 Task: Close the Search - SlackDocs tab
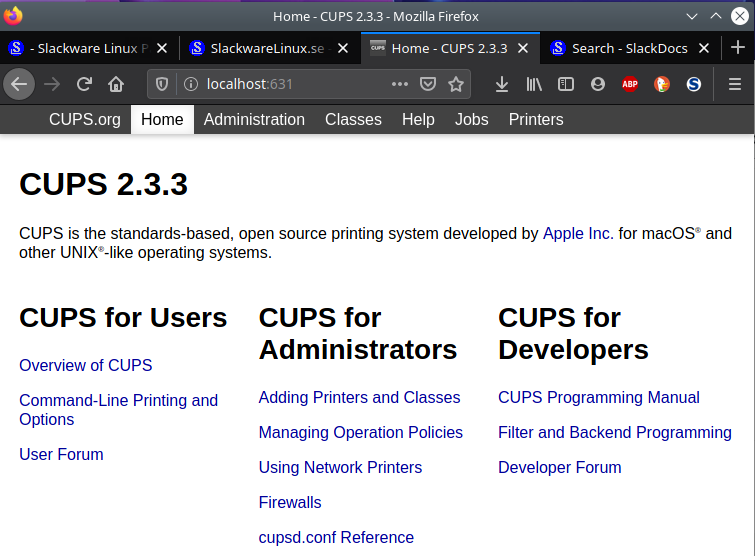click(704, 48)
